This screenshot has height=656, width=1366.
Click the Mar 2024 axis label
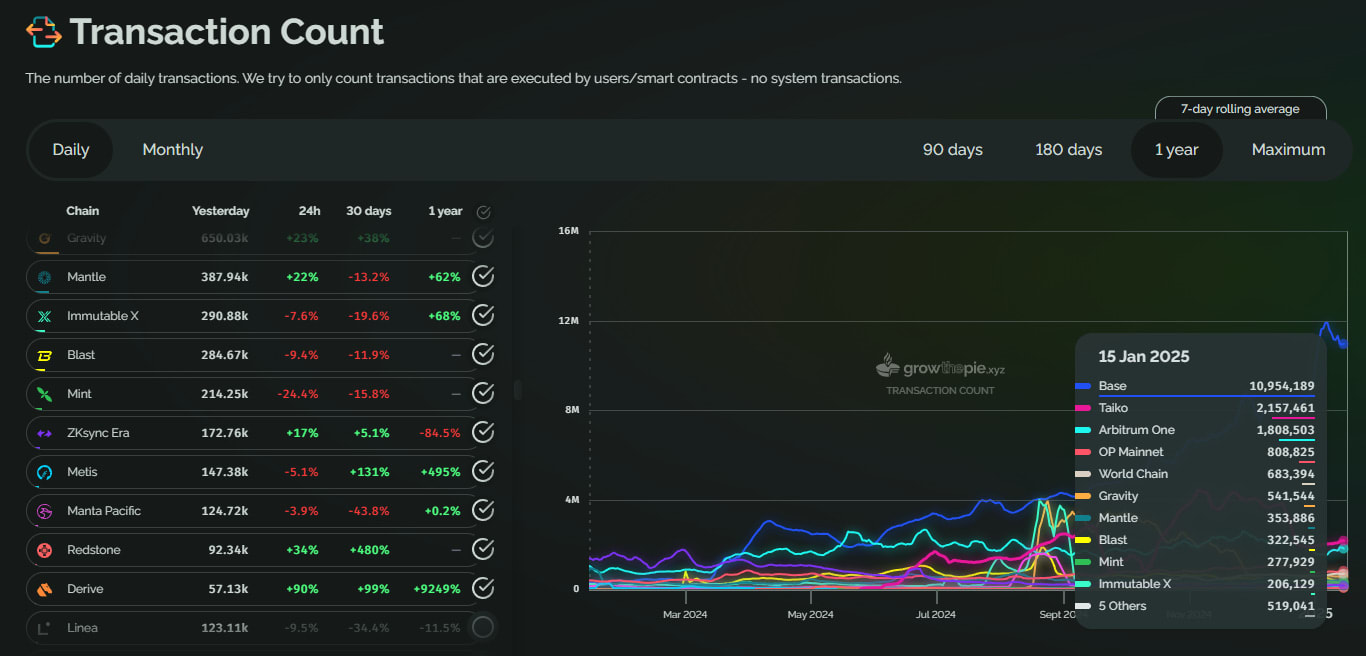point(685,614)
